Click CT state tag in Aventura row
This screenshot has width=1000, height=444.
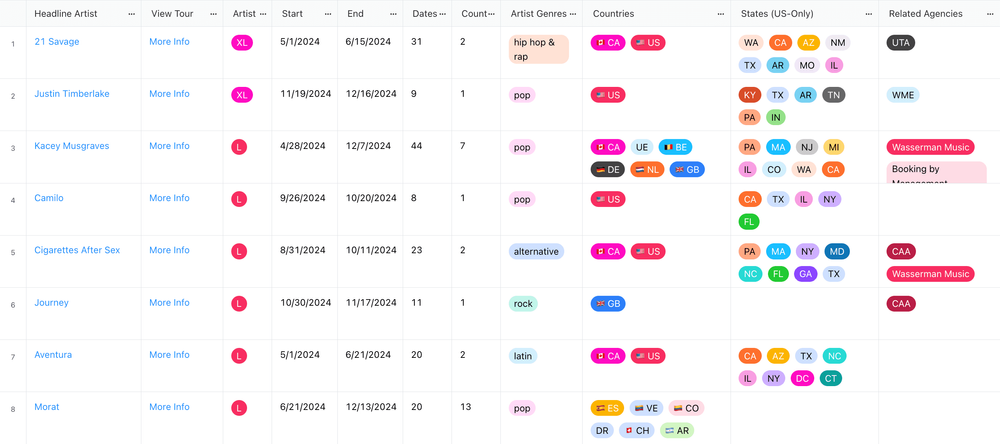(x=831, y=378)
